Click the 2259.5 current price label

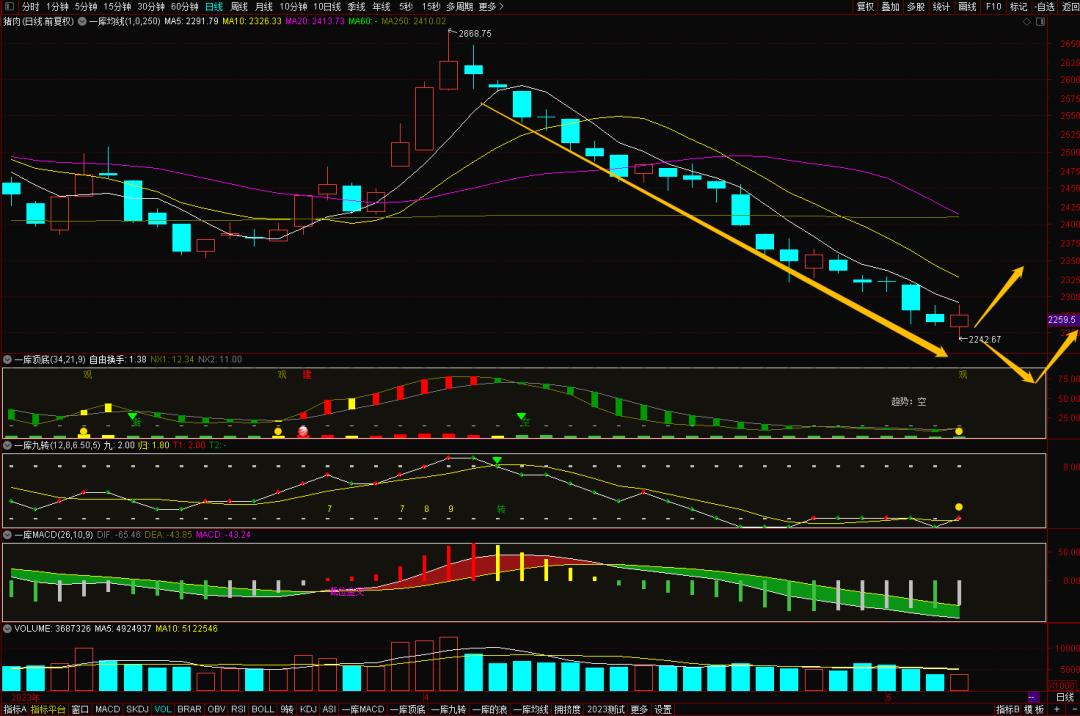(x=1061, y=320)
